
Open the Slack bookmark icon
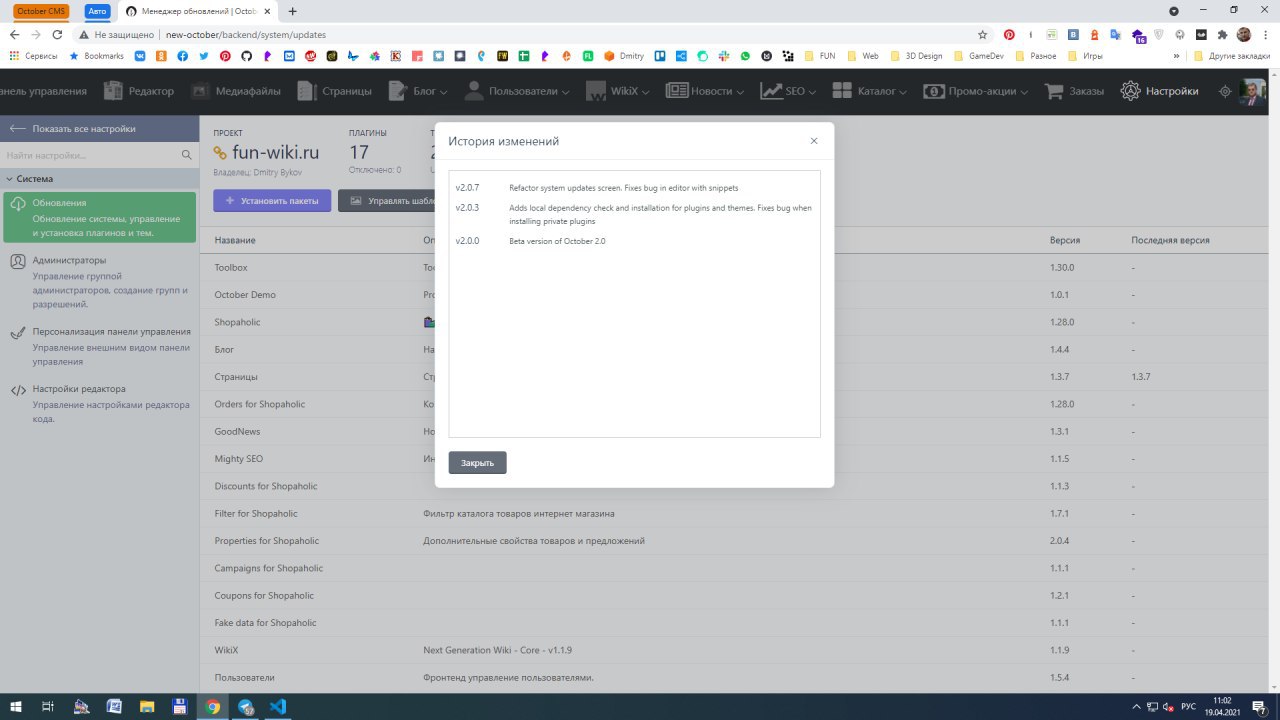(x=722, y=56)
